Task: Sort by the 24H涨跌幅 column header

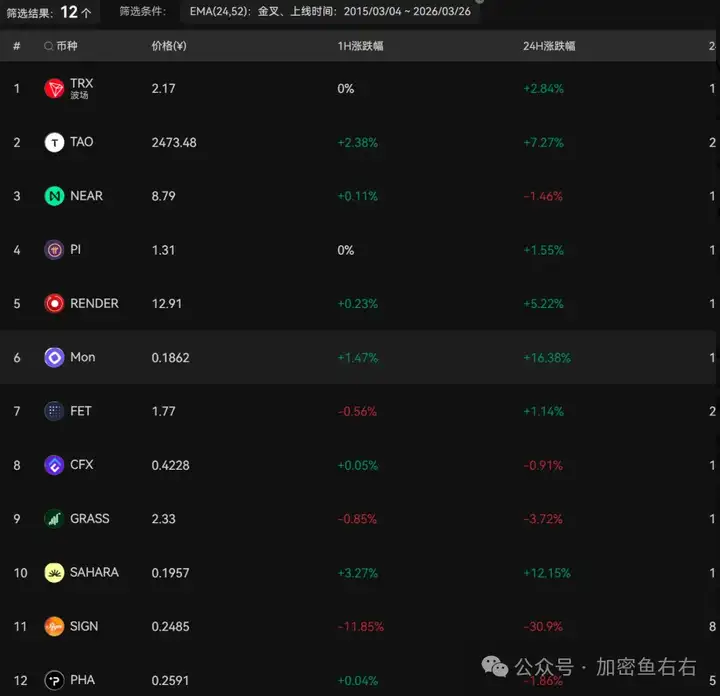Action: pos(549,46)
